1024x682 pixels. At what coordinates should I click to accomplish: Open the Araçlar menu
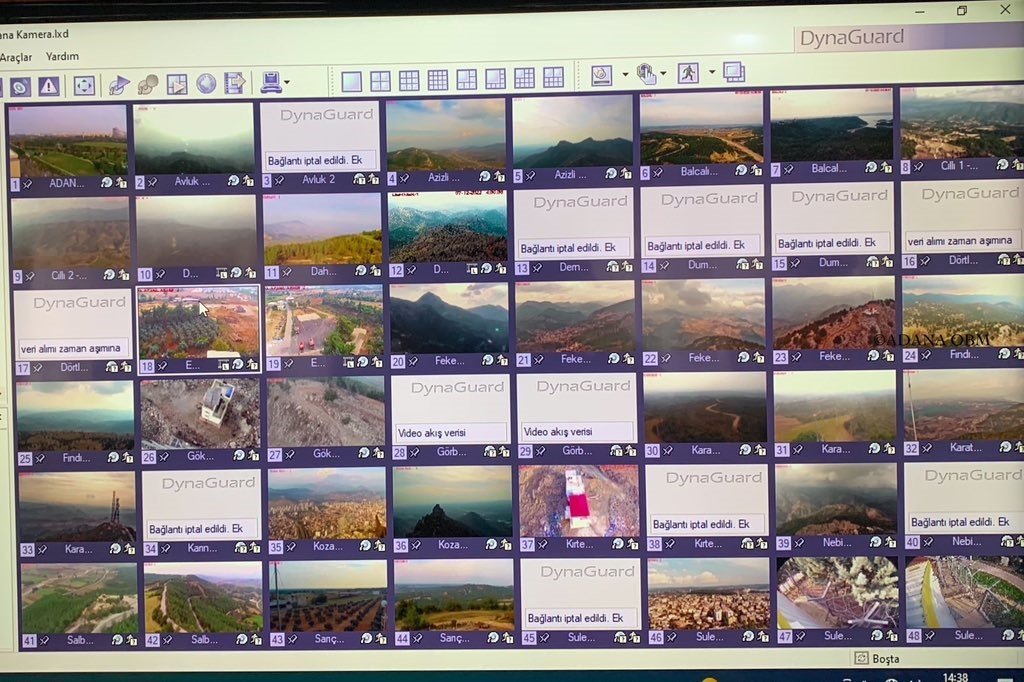16,57
